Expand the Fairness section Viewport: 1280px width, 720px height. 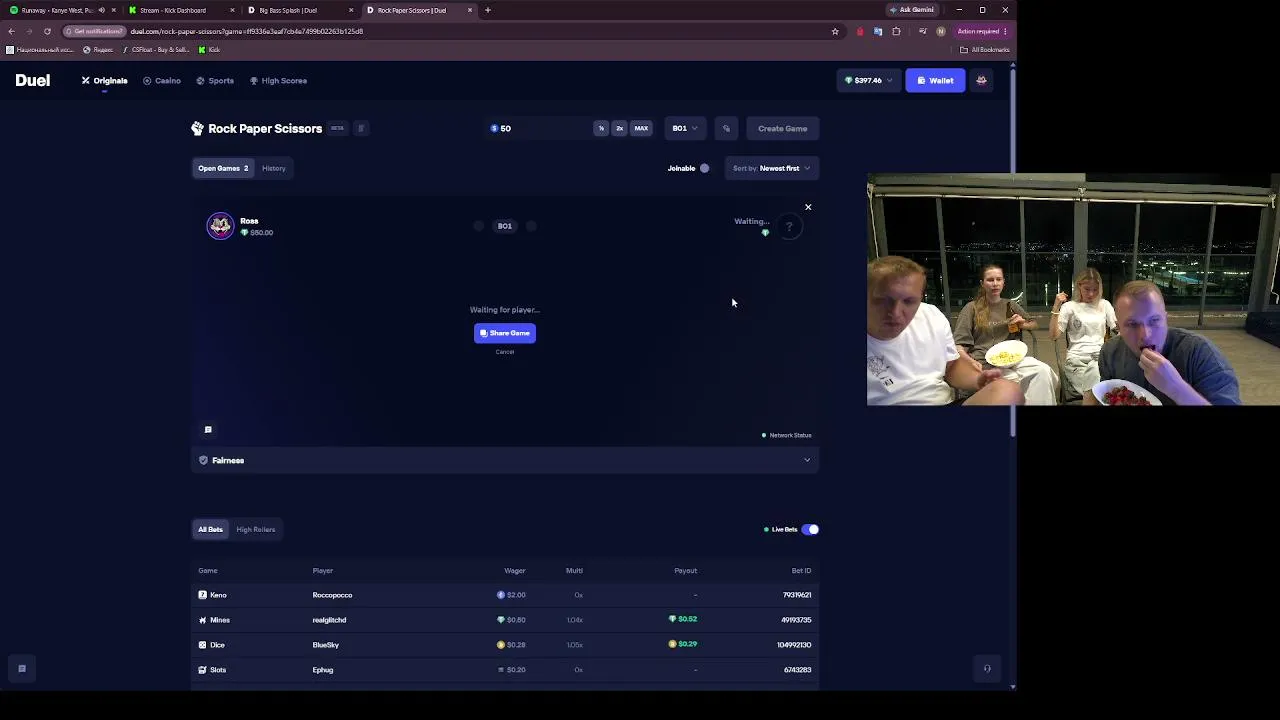(x=505, y=460)
